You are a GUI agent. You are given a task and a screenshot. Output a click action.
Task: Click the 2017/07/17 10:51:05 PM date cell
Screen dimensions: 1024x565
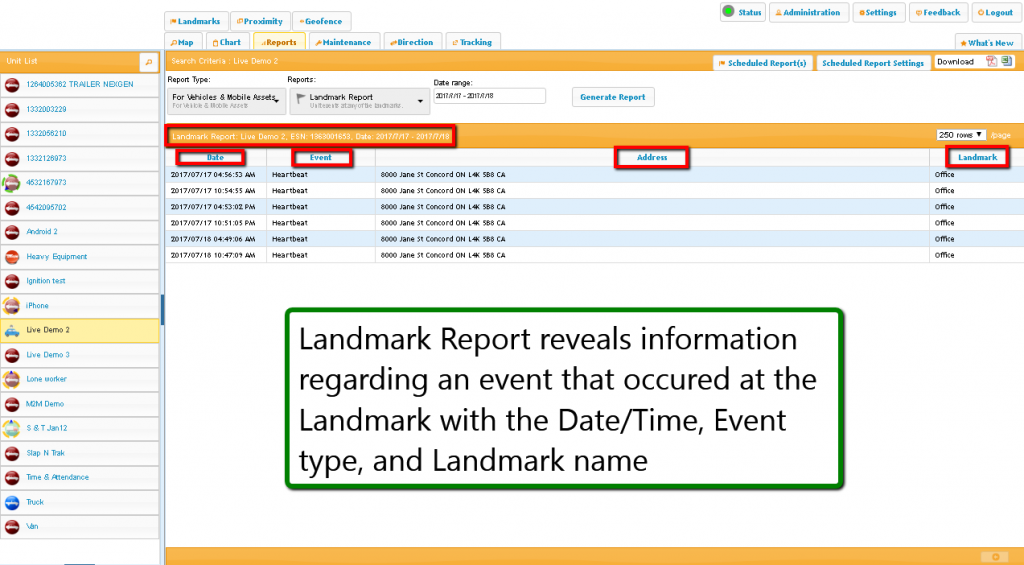coord(213,223)
